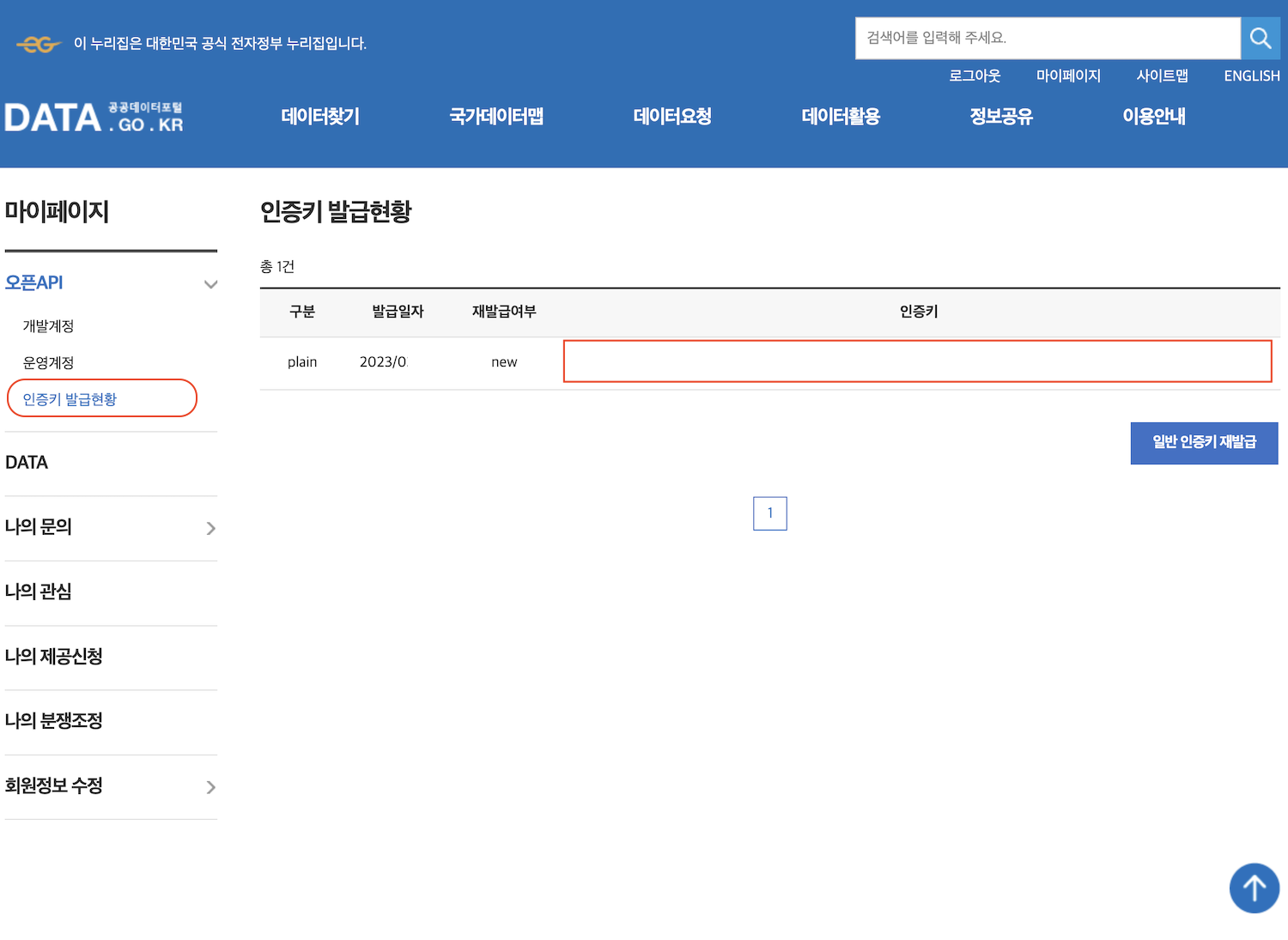Open the 데이터찾기 main menu
The image size is (1288, 940).
click(320, 117)
